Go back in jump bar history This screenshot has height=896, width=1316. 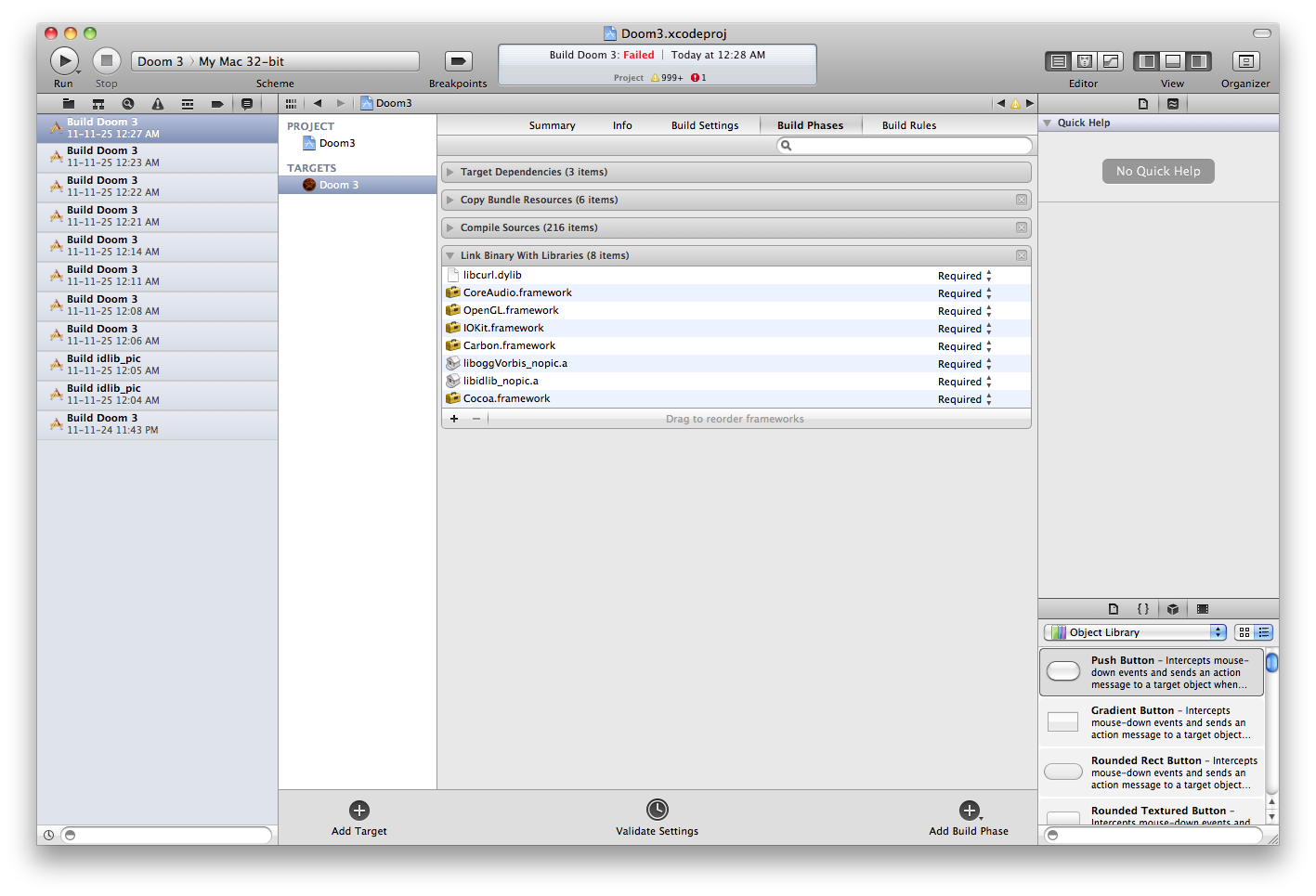(x=318, y=103)
